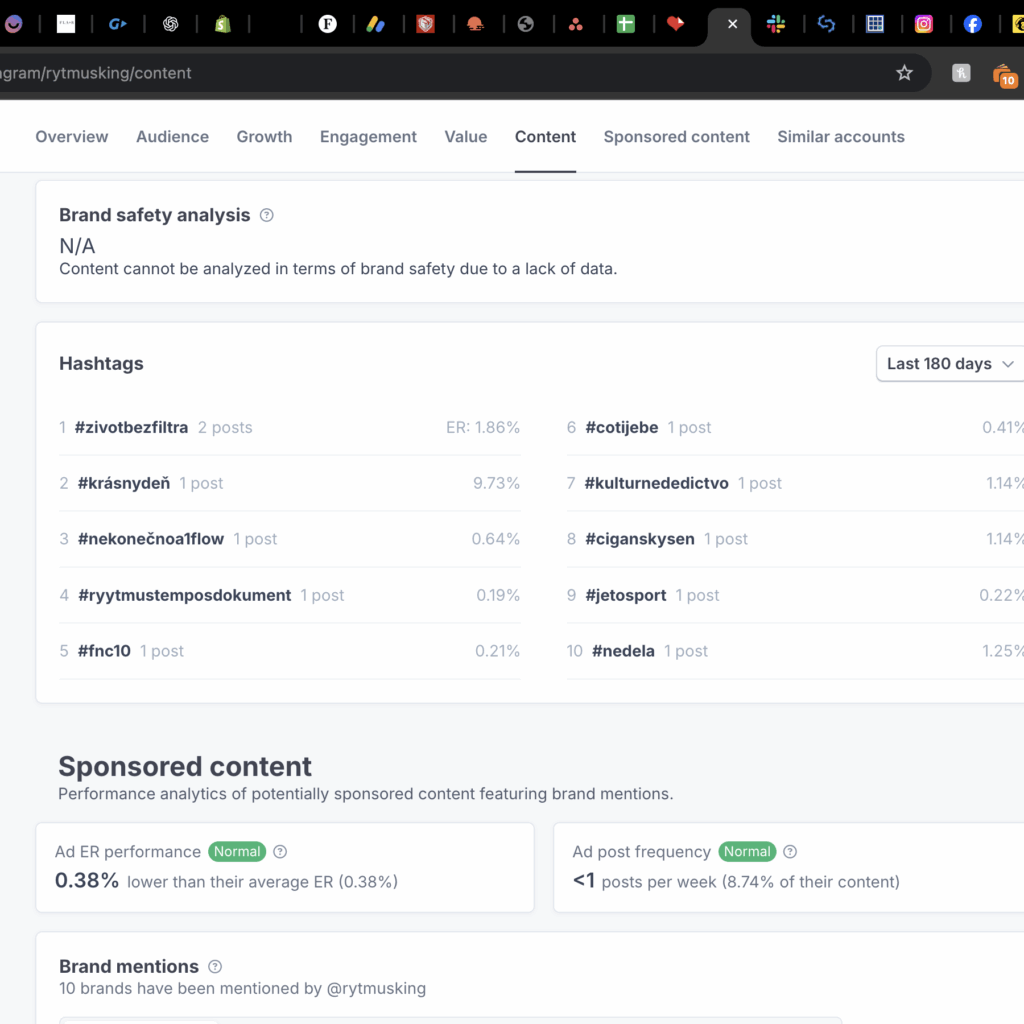Switch to the Facebook browser tab
This screenshot has width=1024, height=1024.
click(973, 24)
